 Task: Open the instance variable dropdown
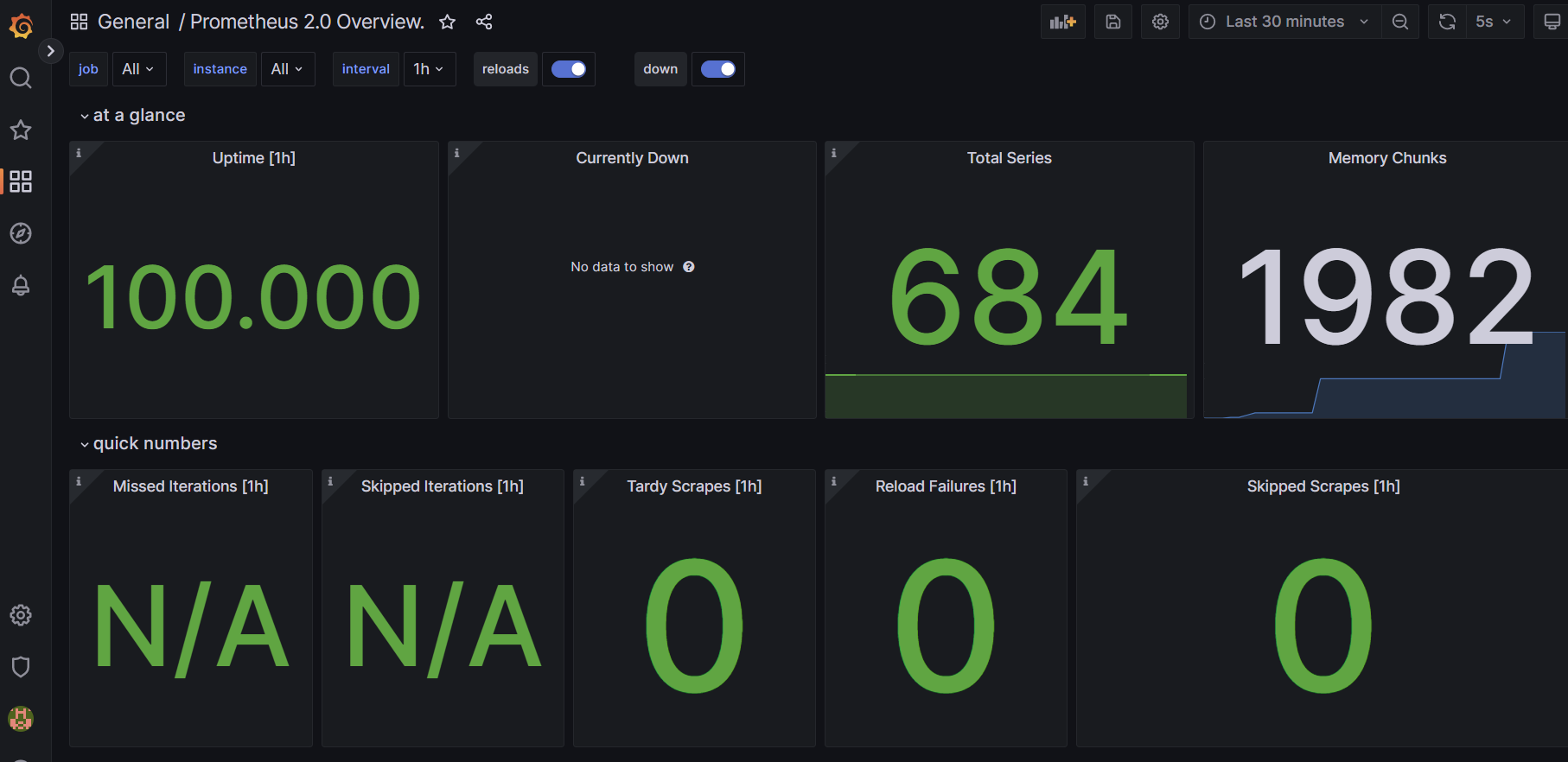288,69
